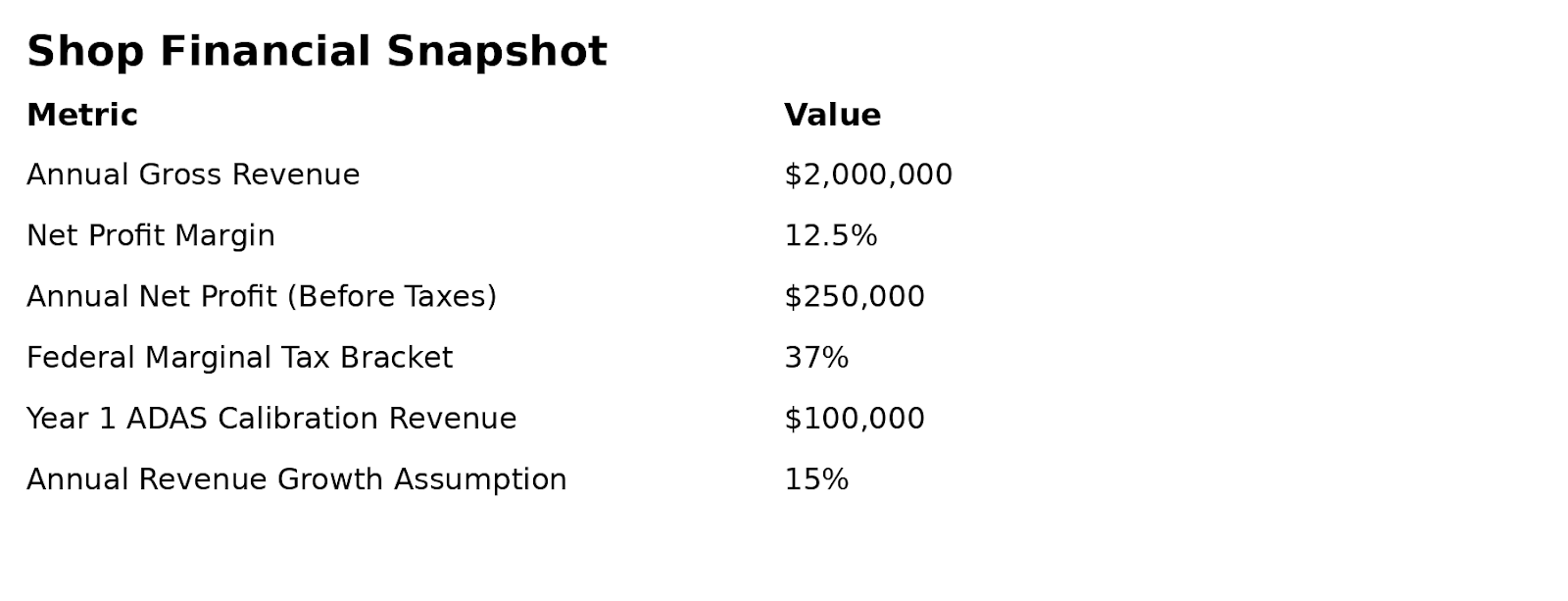This screenshot has height=601, width=1568.
Task: Select the $100,000 calibration revenue value
Action: click(854, 419)
